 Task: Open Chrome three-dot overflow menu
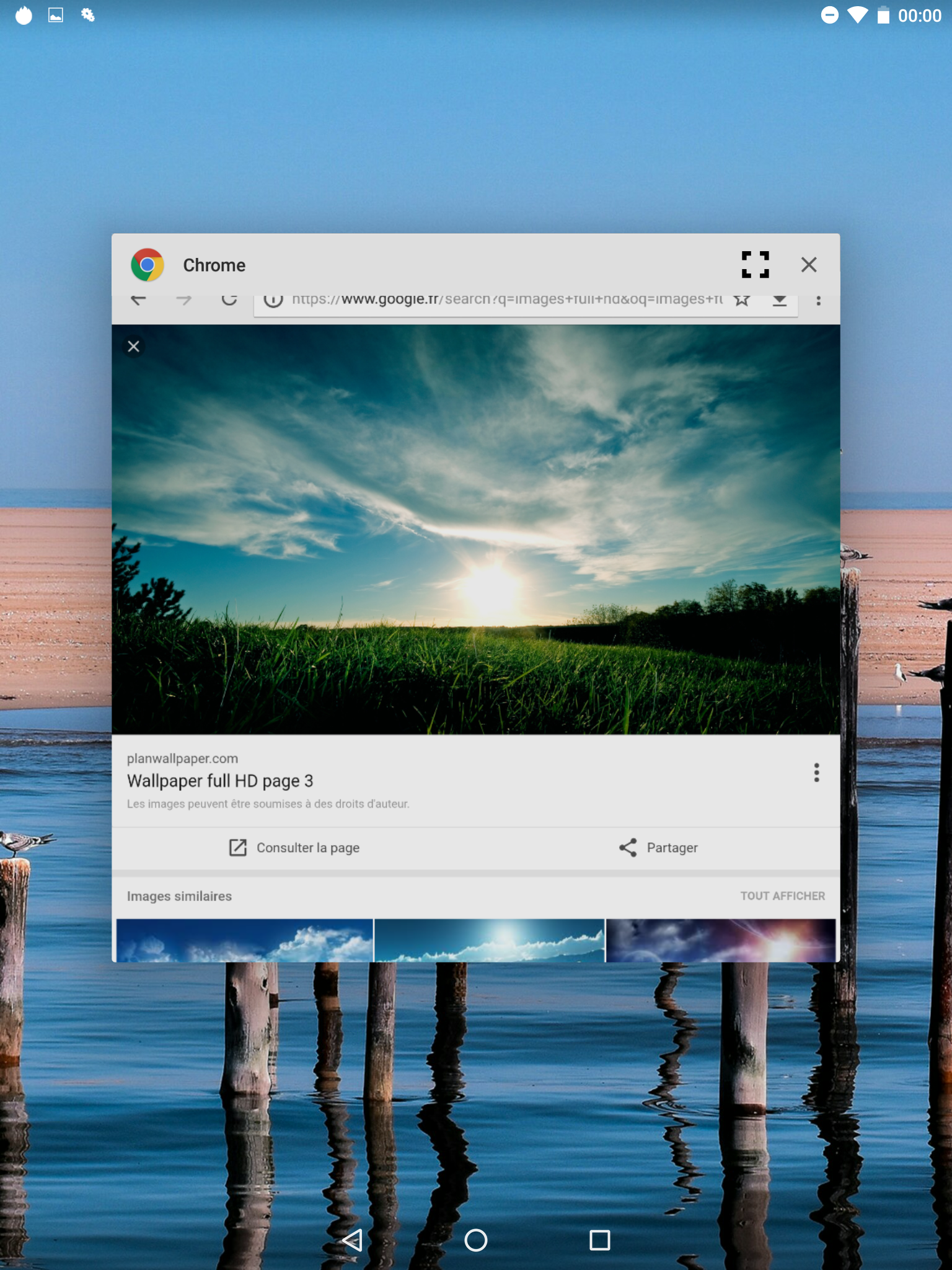(x=818, y=301)
